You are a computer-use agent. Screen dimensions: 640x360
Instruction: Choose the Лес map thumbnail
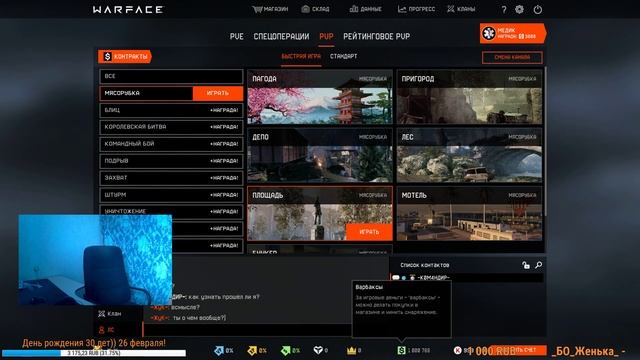469,156
